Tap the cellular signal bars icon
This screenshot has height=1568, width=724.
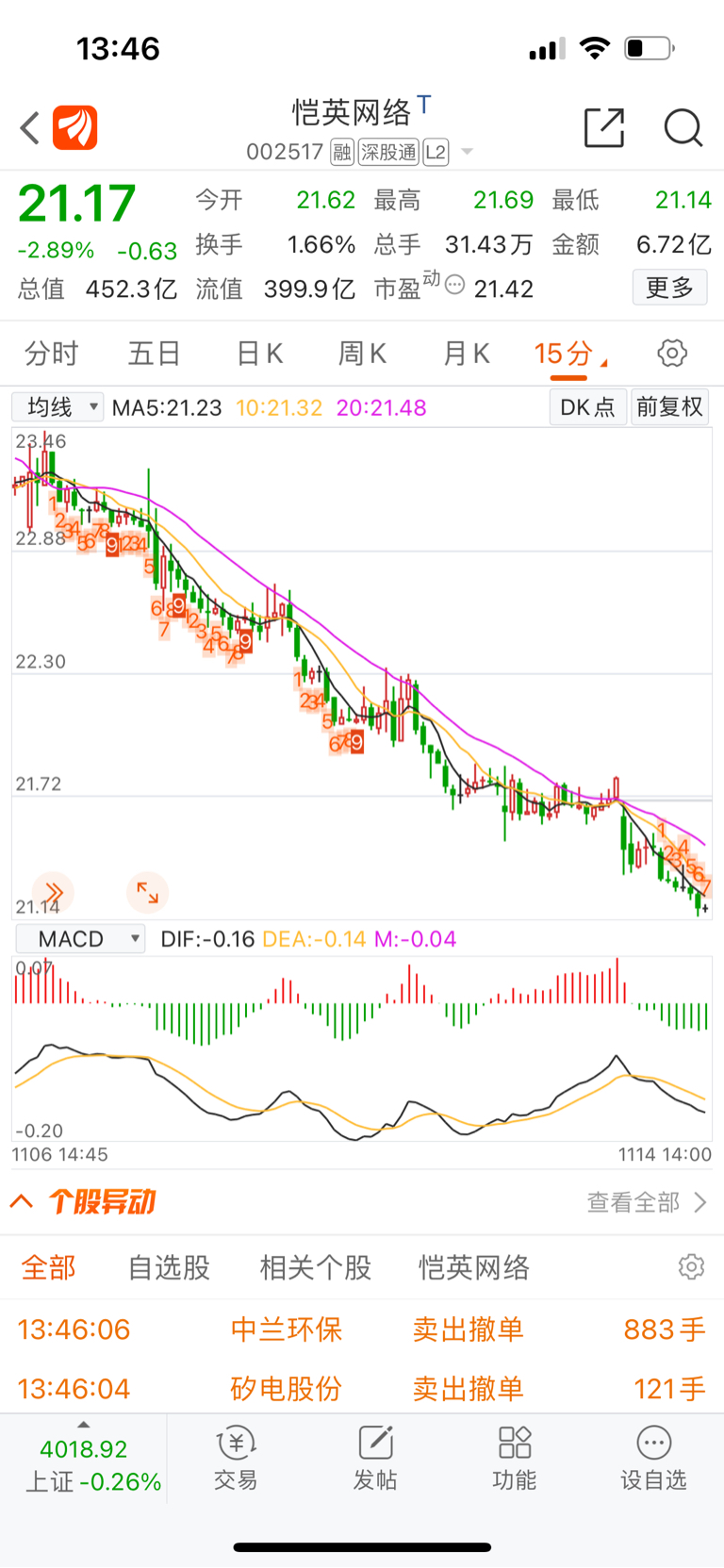[547, 48]
